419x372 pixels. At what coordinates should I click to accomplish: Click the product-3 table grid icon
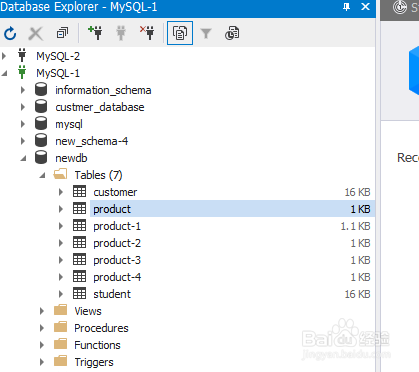pos(79,260)
